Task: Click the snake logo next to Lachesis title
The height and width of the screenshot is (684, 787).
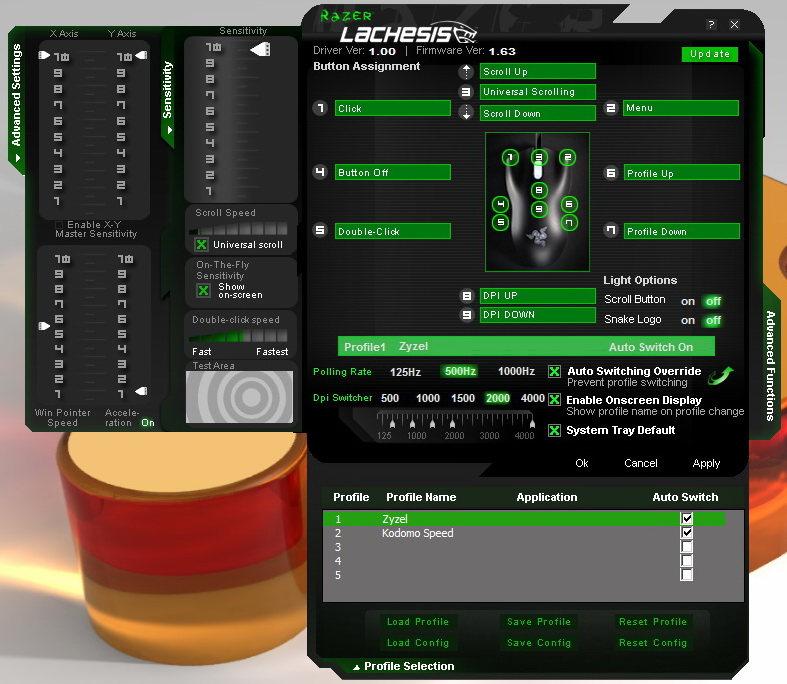Action: pyautogui.click(x=465, y=33)
